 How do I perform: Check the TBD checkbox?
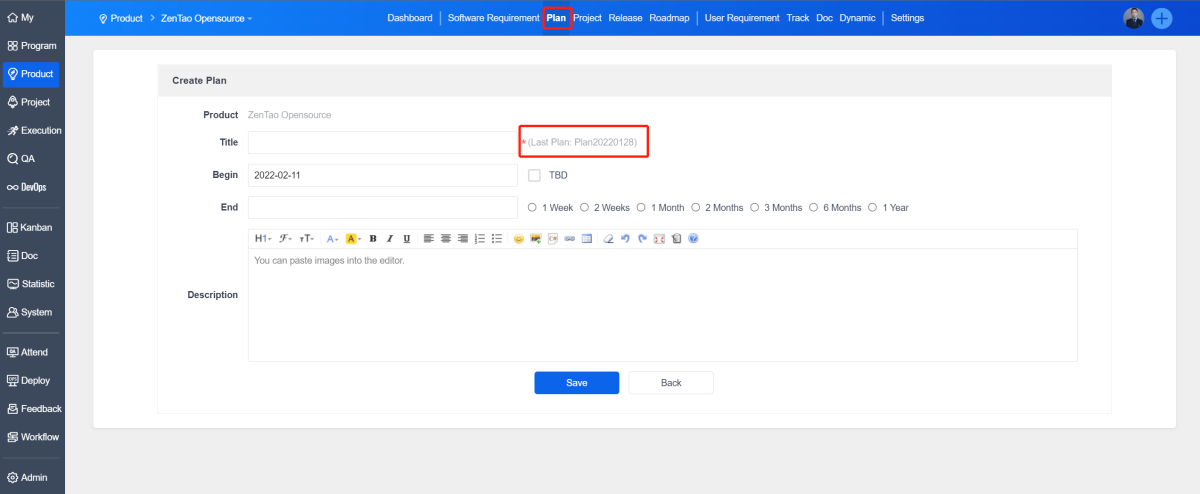(x=534, y=175)
